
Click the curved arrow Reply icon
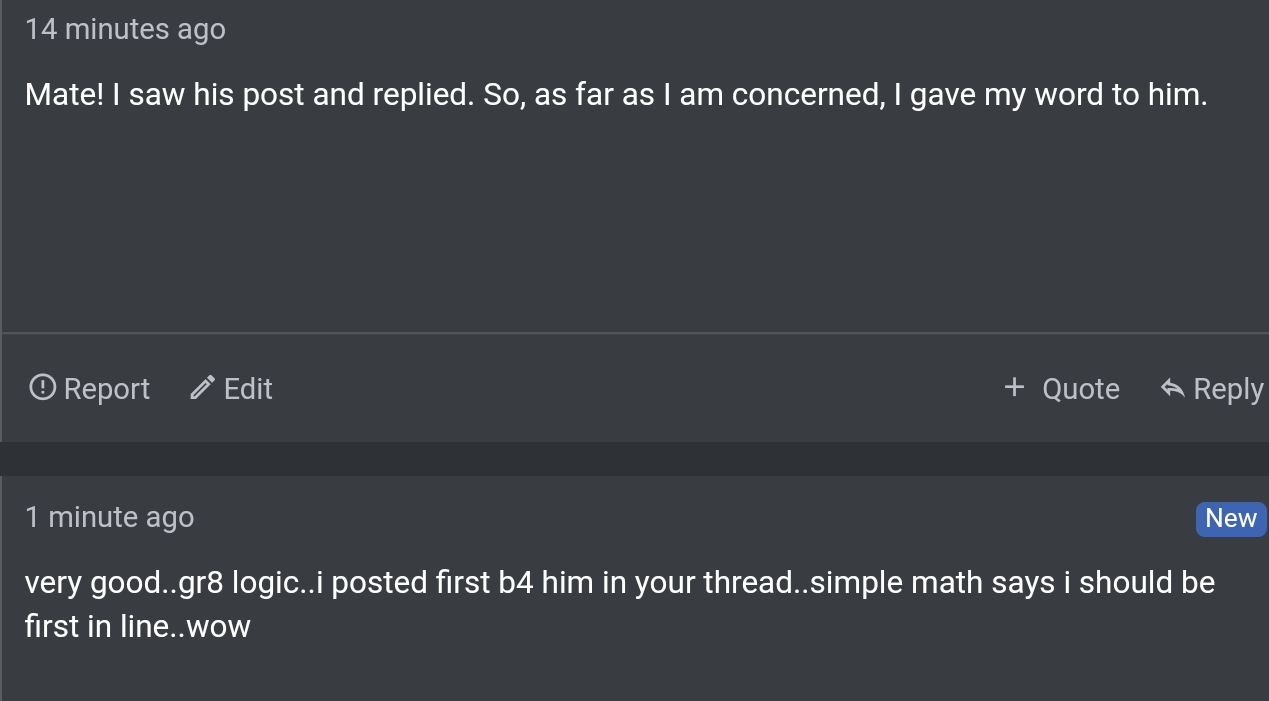click(1173, 387)
